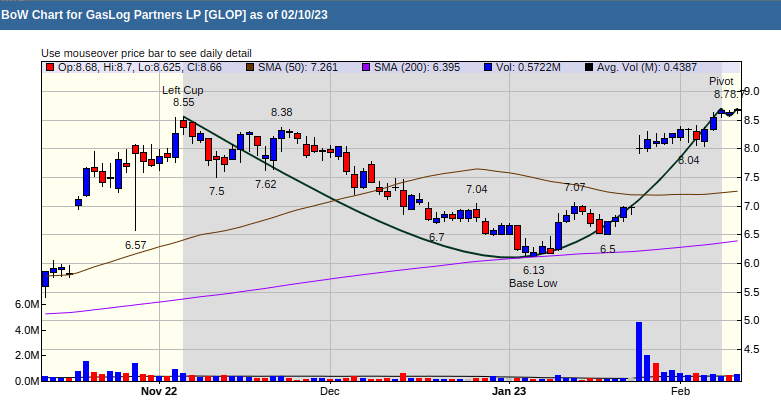Click the tallest blue volume bar
Image resolution: width=781 pixels, height=411 pixels.
tap(639, 351)
